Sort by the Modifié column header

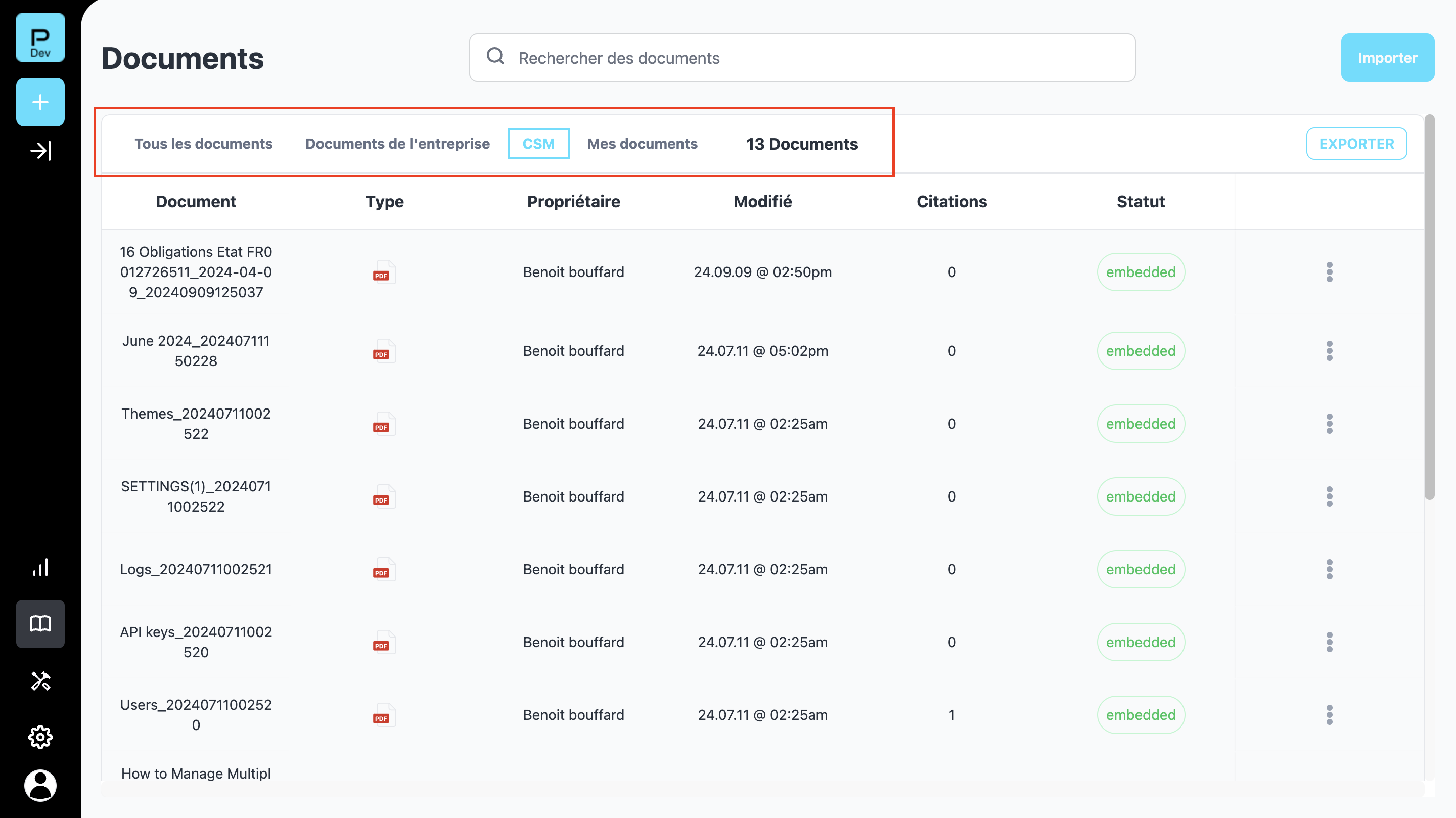[x=762, y=201]
